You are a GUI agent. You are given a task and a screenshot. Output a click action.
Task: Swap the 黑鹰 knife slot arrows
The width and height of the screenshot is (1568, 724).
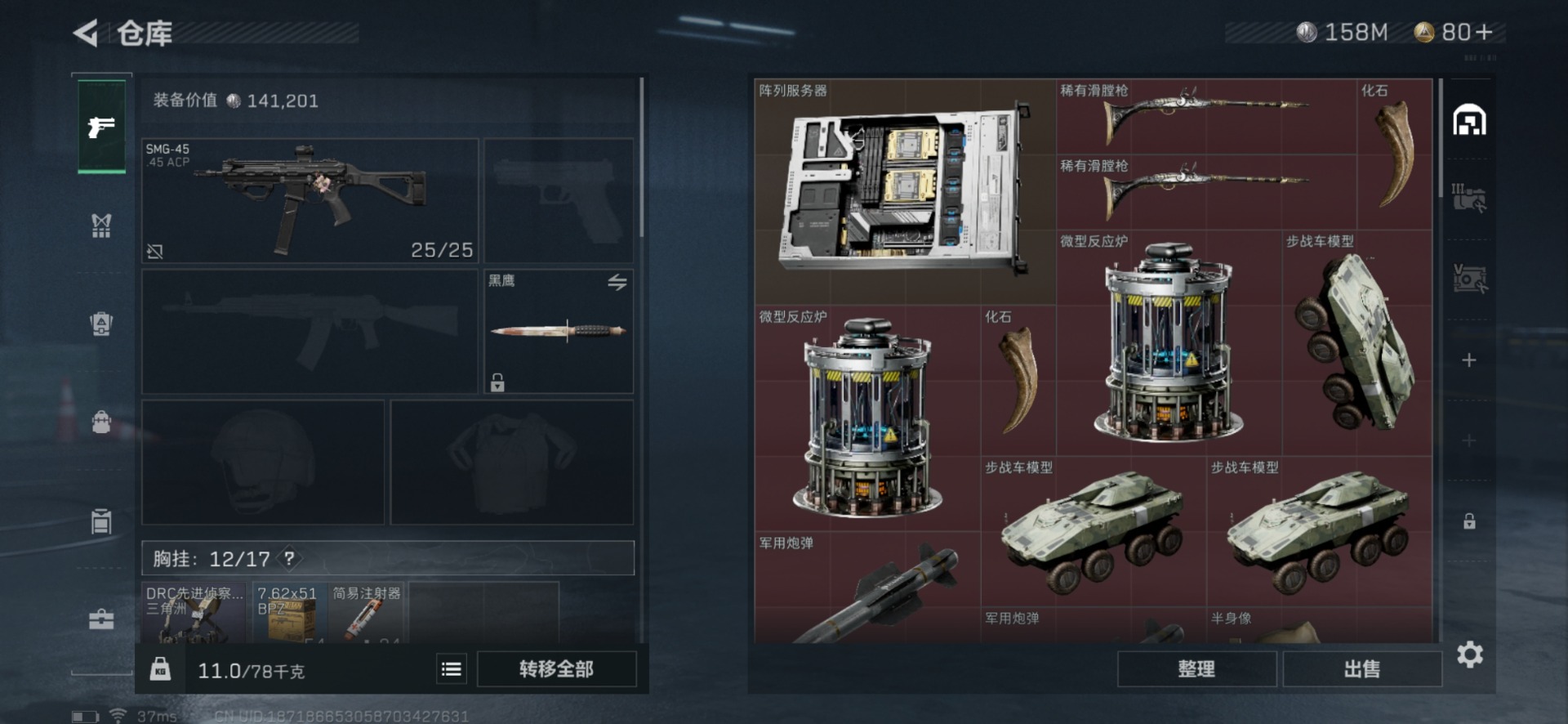coord(617,282)
